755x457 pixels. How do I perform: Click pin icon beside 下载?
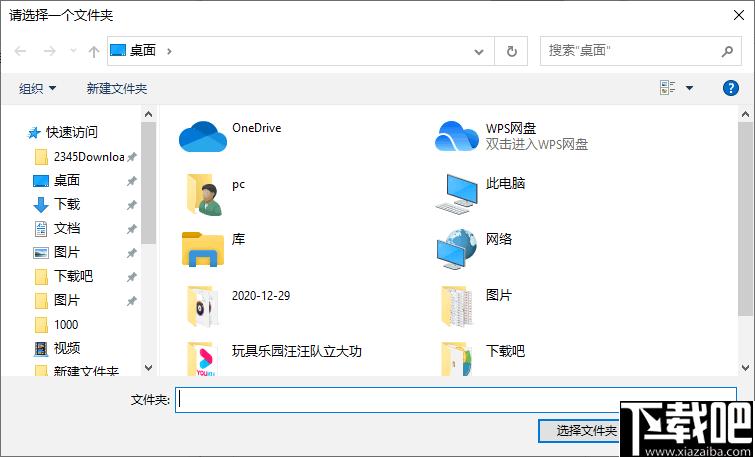[131, 205]
